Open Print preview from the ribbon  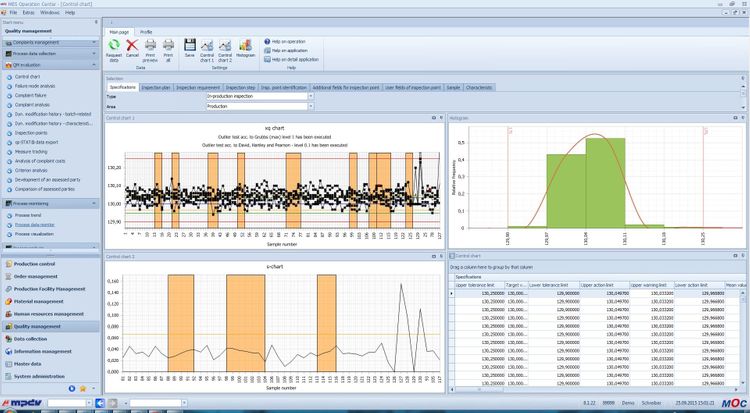click(149, 45)
